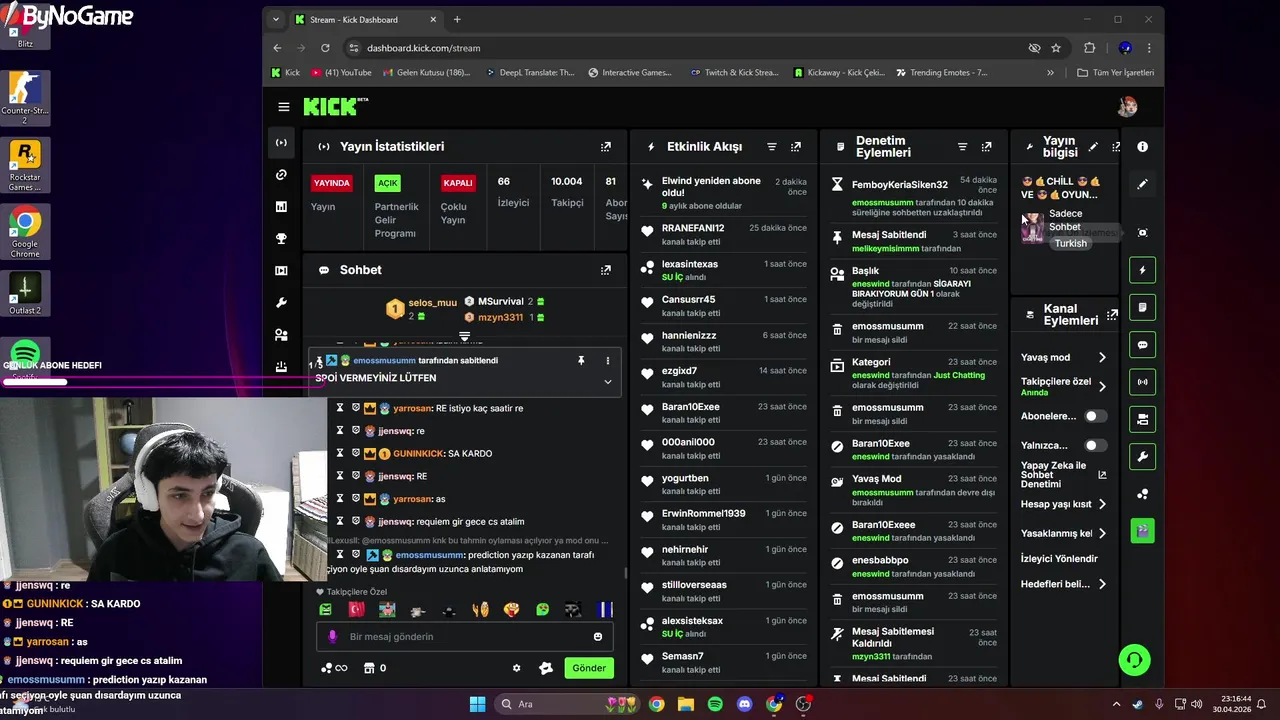Open the filter icon in Denetim Eylemleri
Screen dimensions: 1280x720
click(963, 147)
